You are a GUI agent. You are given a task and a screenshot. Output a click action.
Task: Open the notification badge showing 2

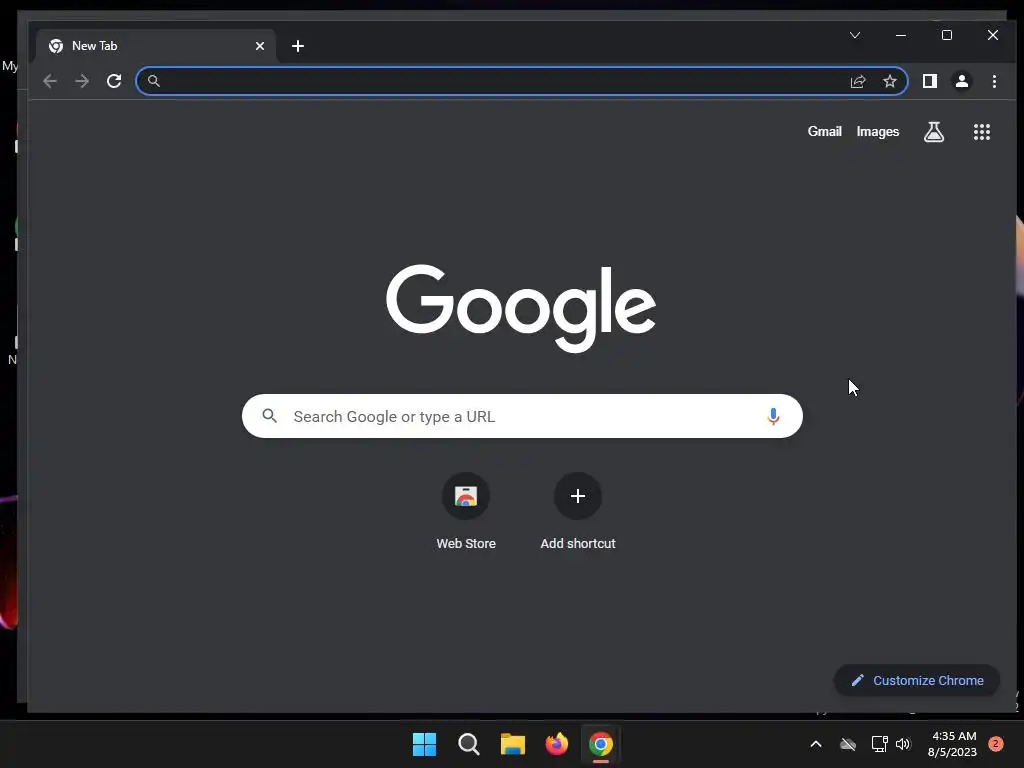[995, 744]
